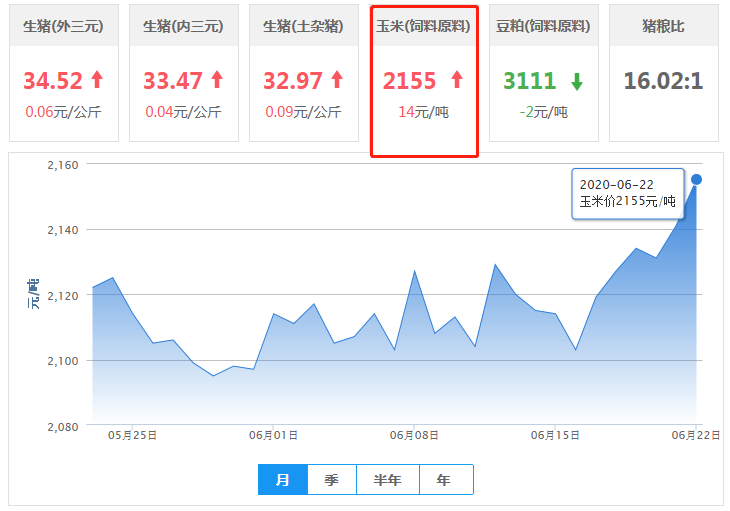Image resolution: width=730 pixels, height=511 pixels.
Task: Click the red up arrow beside 2155
Action: point(457,80)
